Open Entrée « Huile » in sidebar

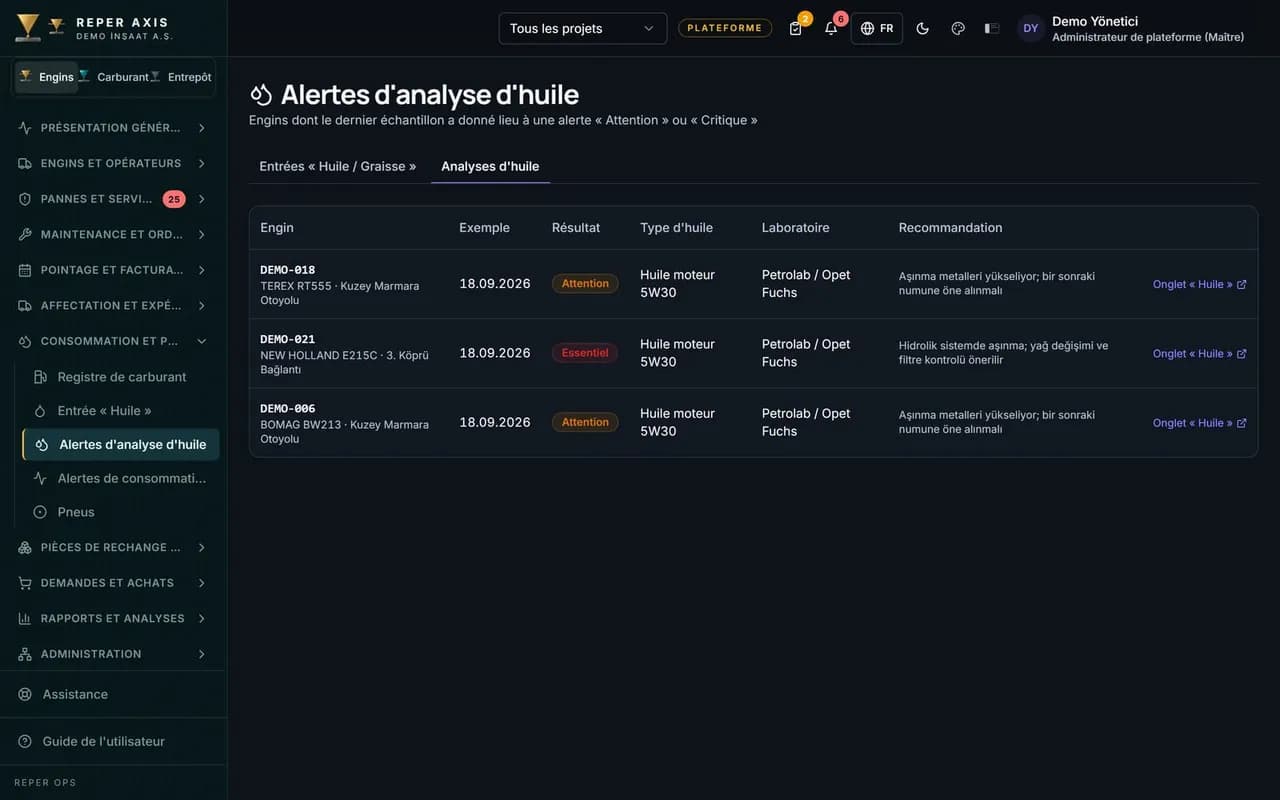pos(121,411)
